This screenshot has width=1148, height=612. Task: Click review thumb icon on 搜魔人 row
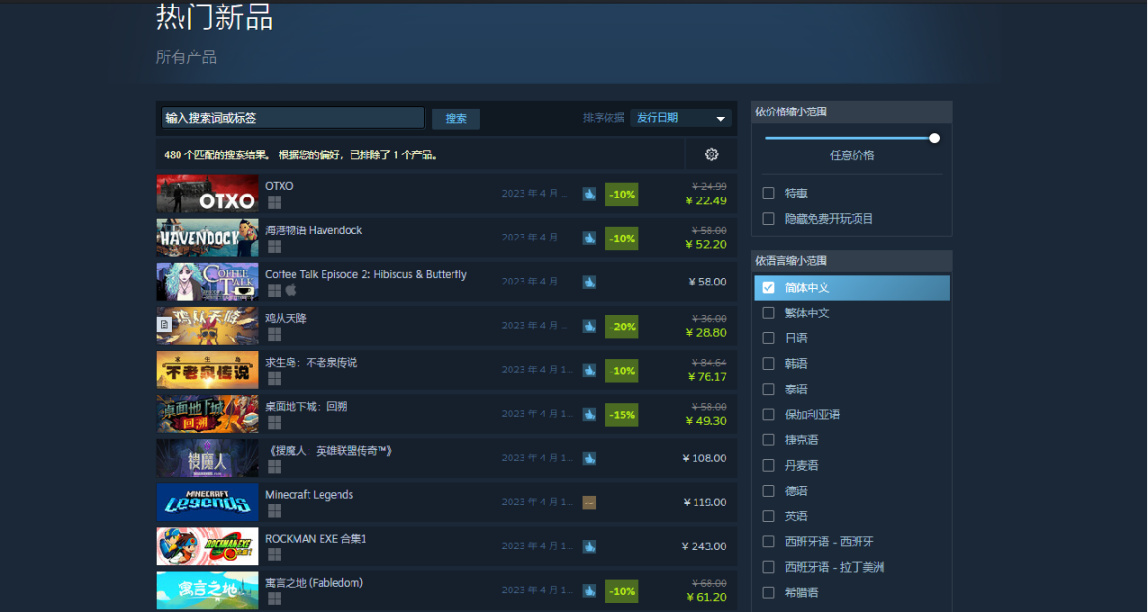tap(589, 458)
